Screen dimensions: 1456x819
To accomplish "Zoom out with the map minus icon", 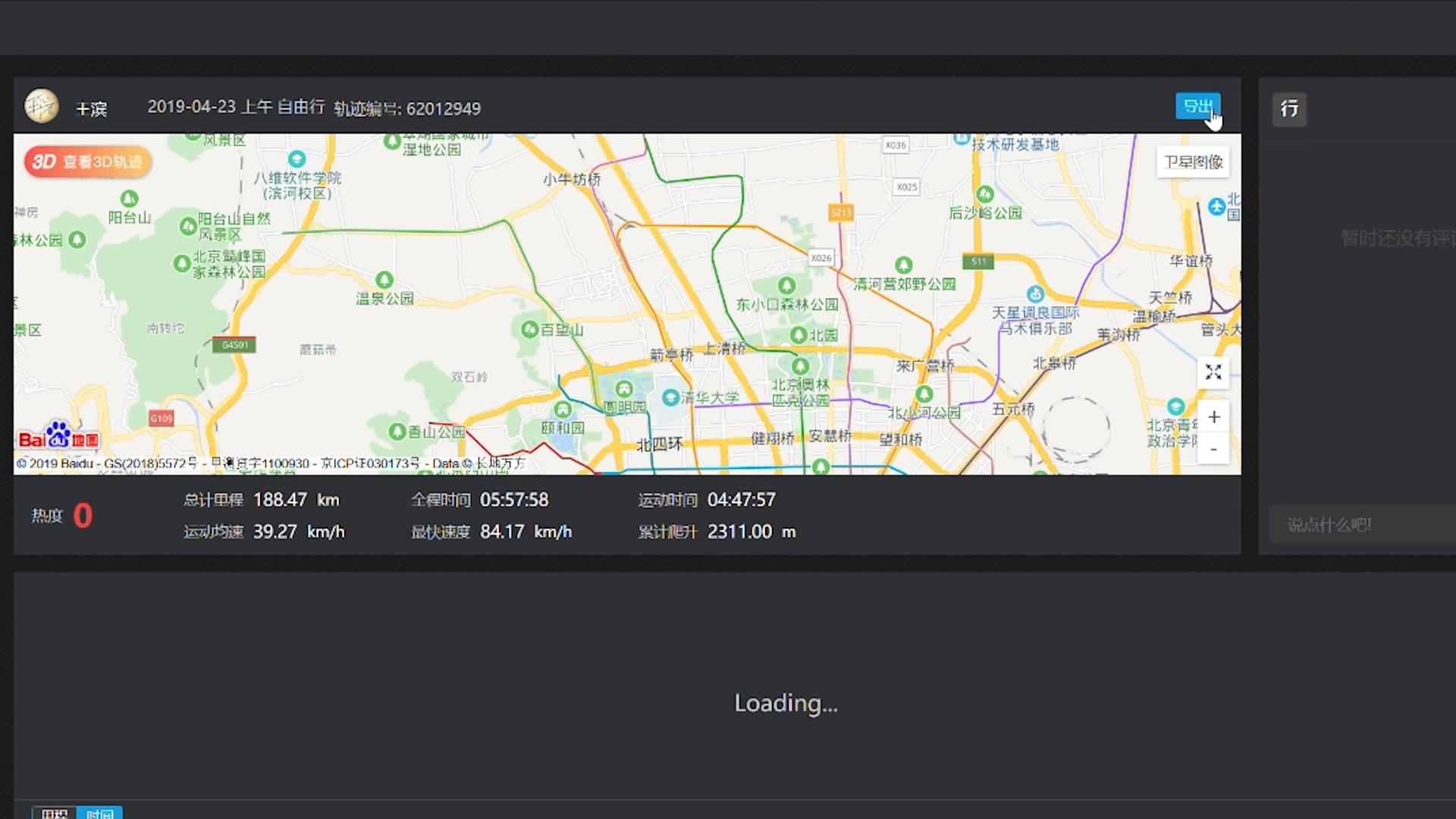I will [1213, 449].
